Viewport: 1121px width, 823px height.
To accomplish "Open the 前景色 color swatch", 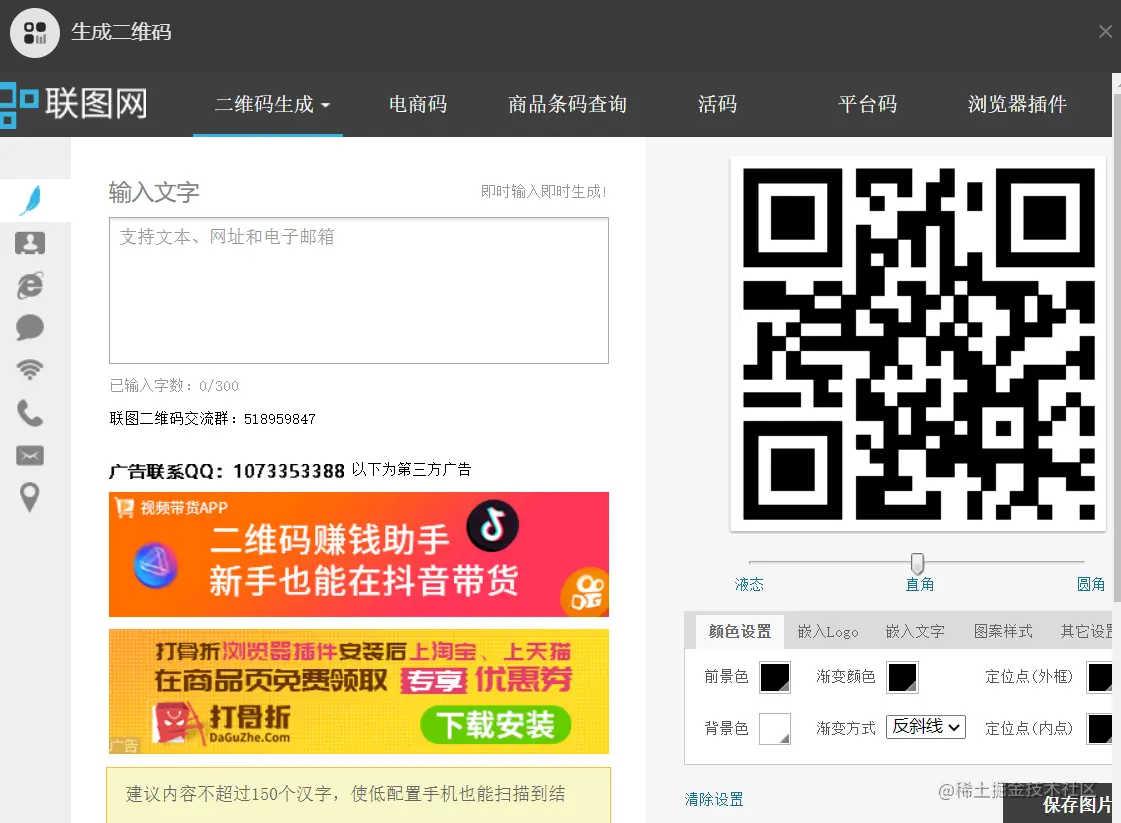I will 775,677.
